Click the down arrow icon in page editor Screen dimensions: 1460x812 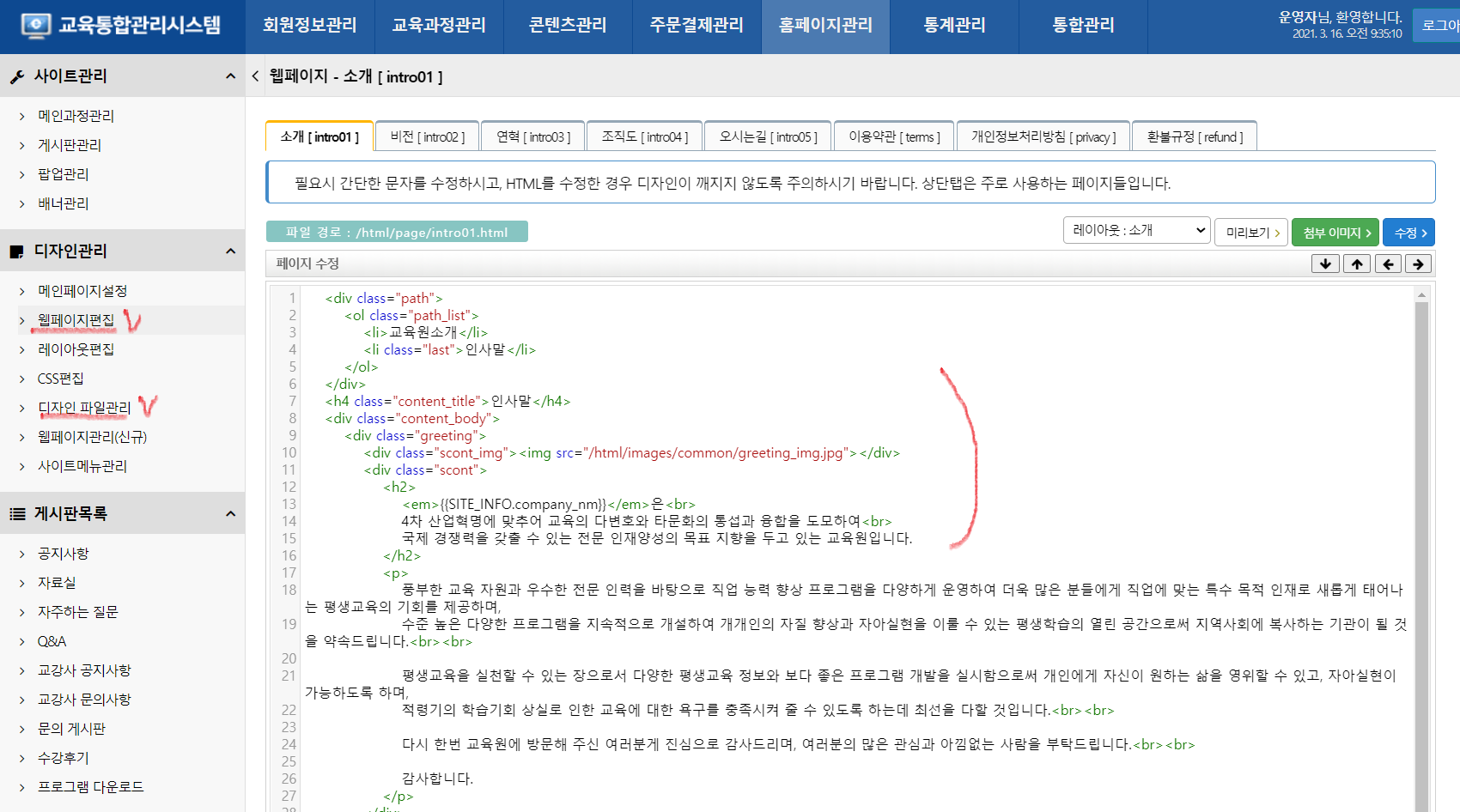tap(1325, 264)
